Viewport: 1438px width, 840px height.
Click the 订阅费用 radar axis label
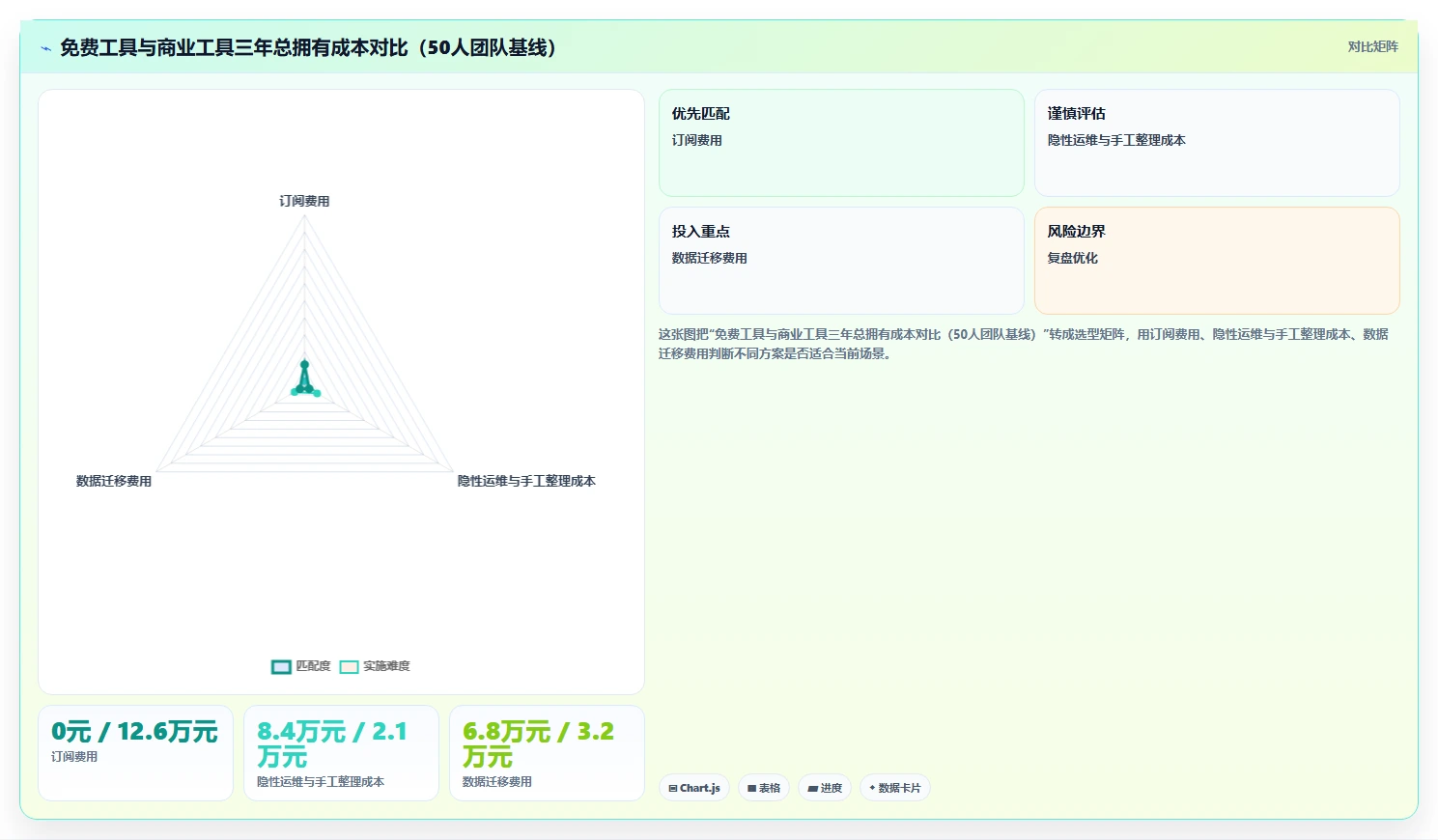(x=304, y=201)
